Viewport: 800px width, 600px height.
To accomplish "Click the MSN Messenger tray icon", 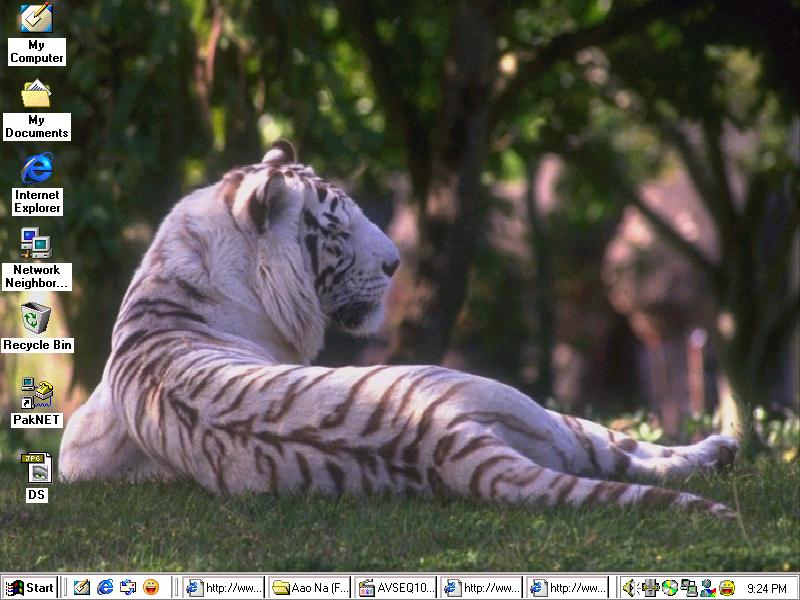I will coord(708,587).
